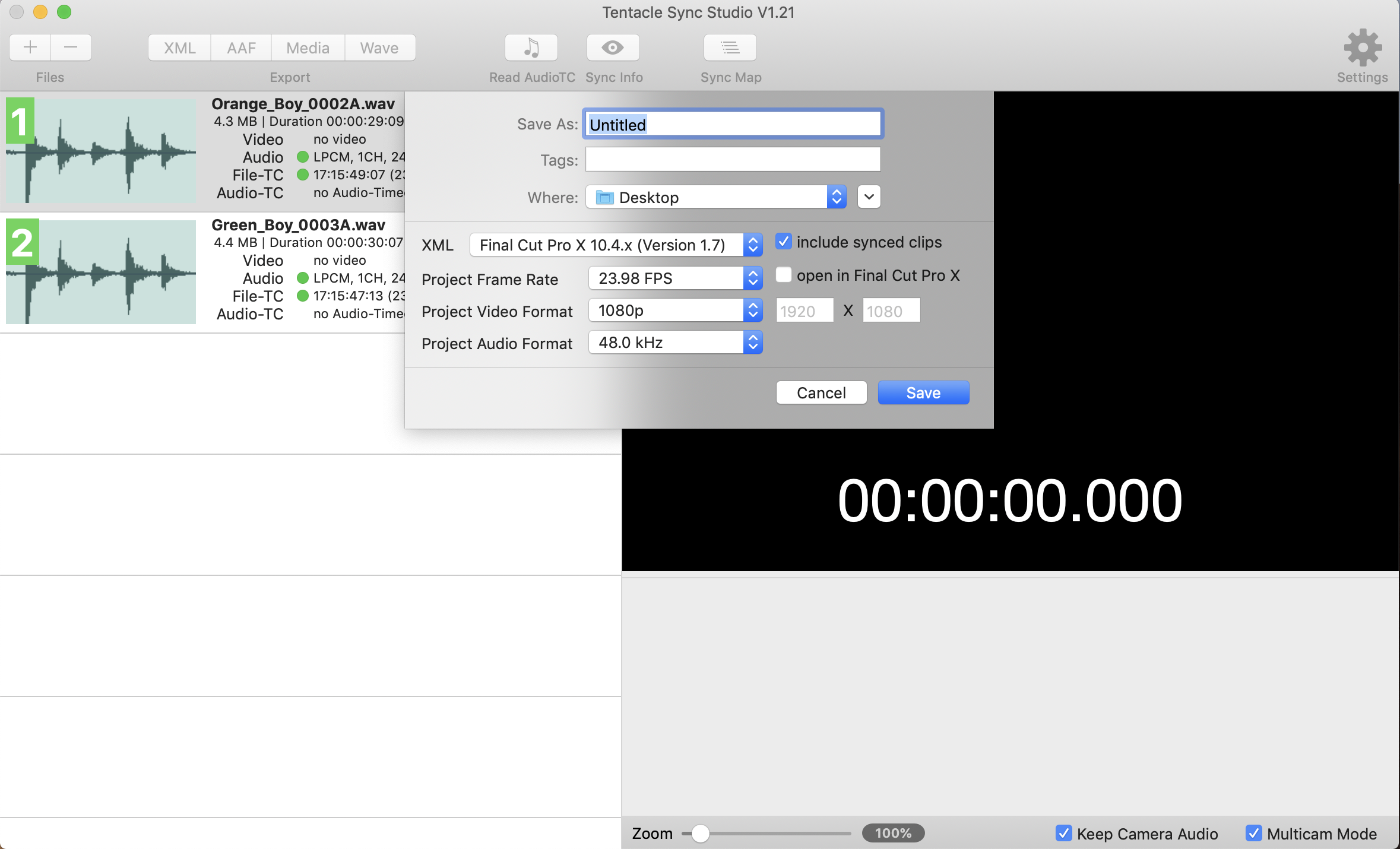Click the Zoom slider handle
The height and width of the screenshot is (849, 1400).
(x=701, y=834)
